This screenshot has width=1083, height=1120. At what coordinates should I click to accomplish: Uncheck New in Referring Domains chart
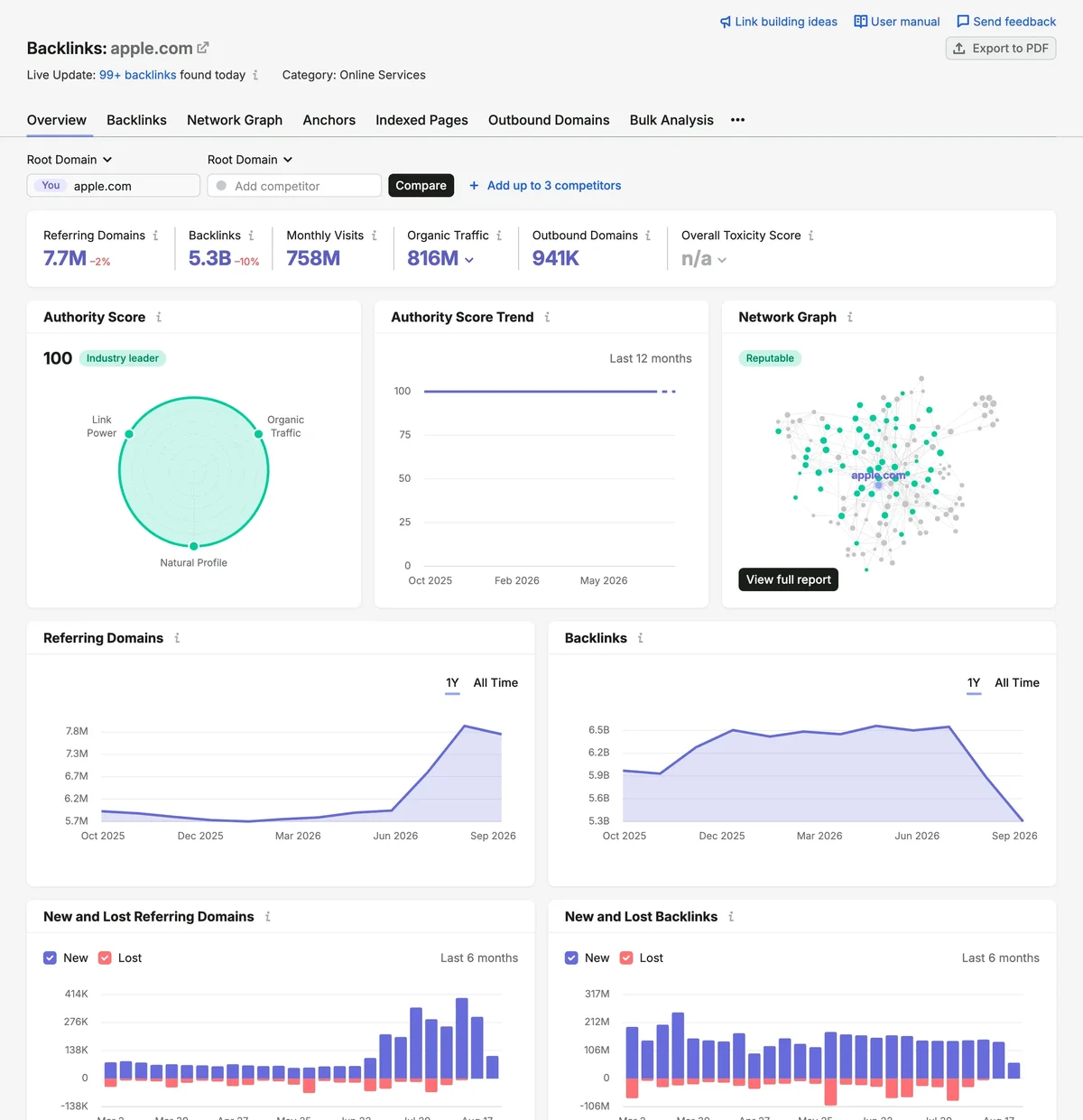click(51, 958)
